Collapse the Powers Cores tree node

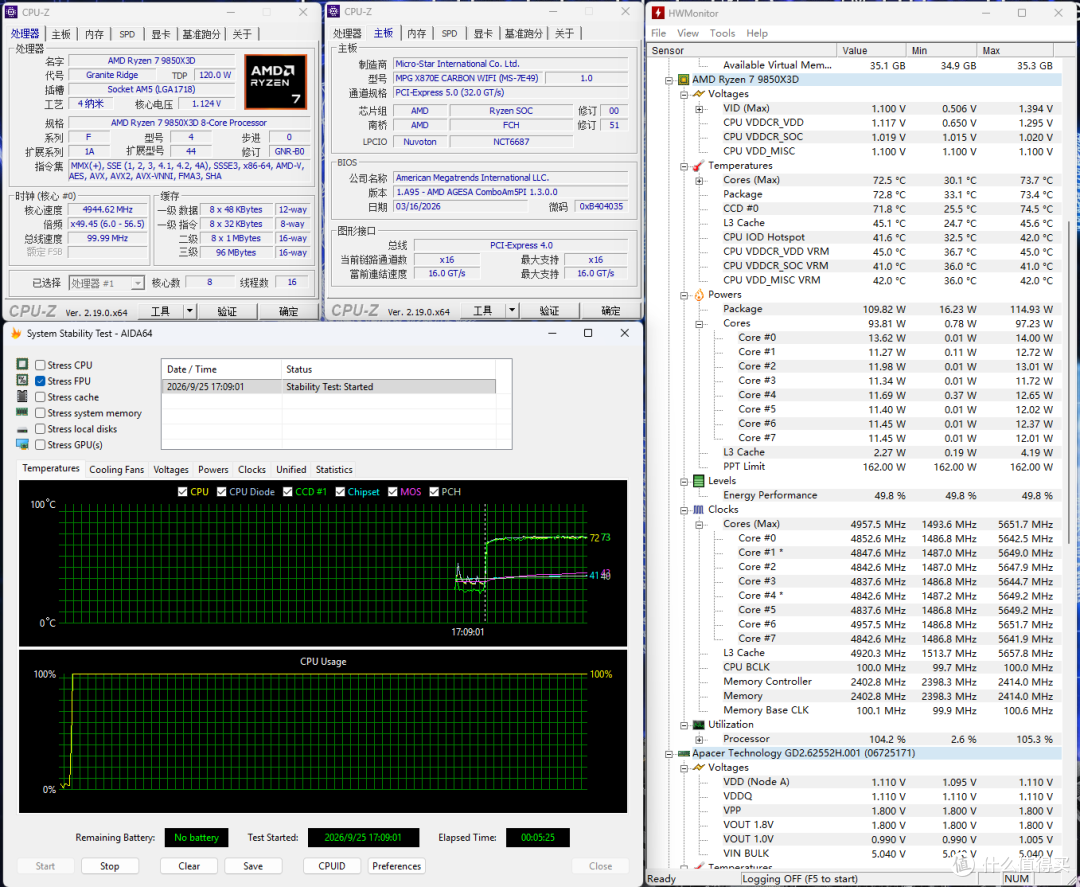699,324
